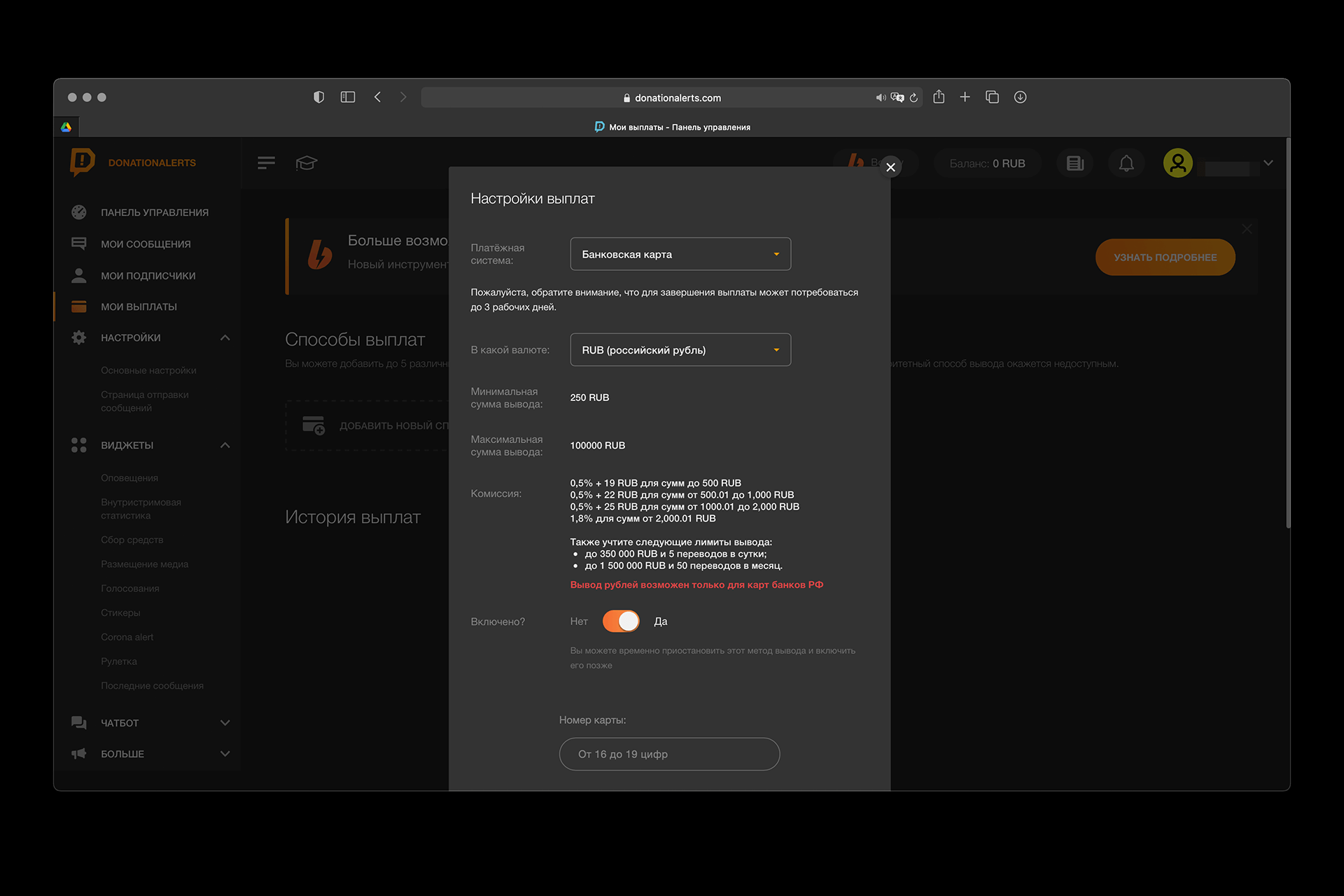Open 'Панель управления' in sidebar
This screenshot has height=896, width=1344.
click(x=155, y=213)
